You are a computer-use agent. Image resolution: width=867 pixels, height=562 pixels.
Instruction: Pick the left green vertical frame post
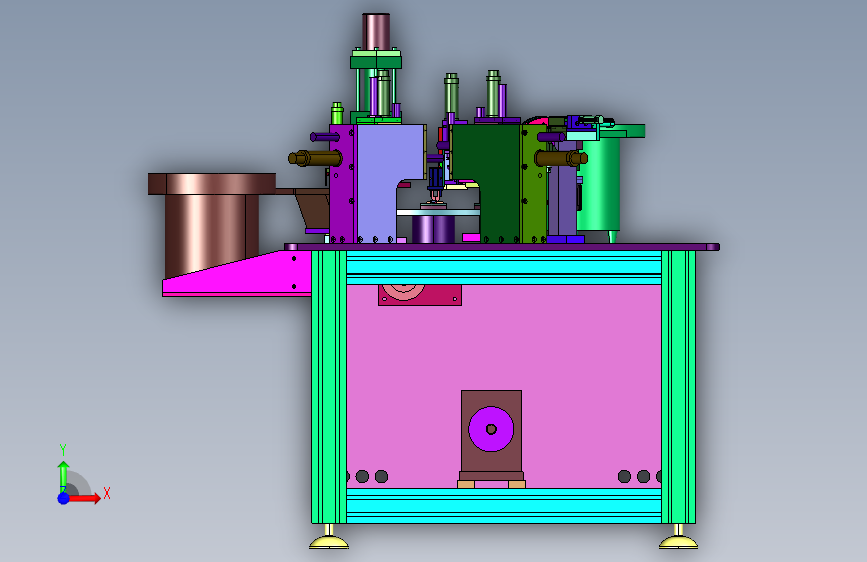(329, 387)
